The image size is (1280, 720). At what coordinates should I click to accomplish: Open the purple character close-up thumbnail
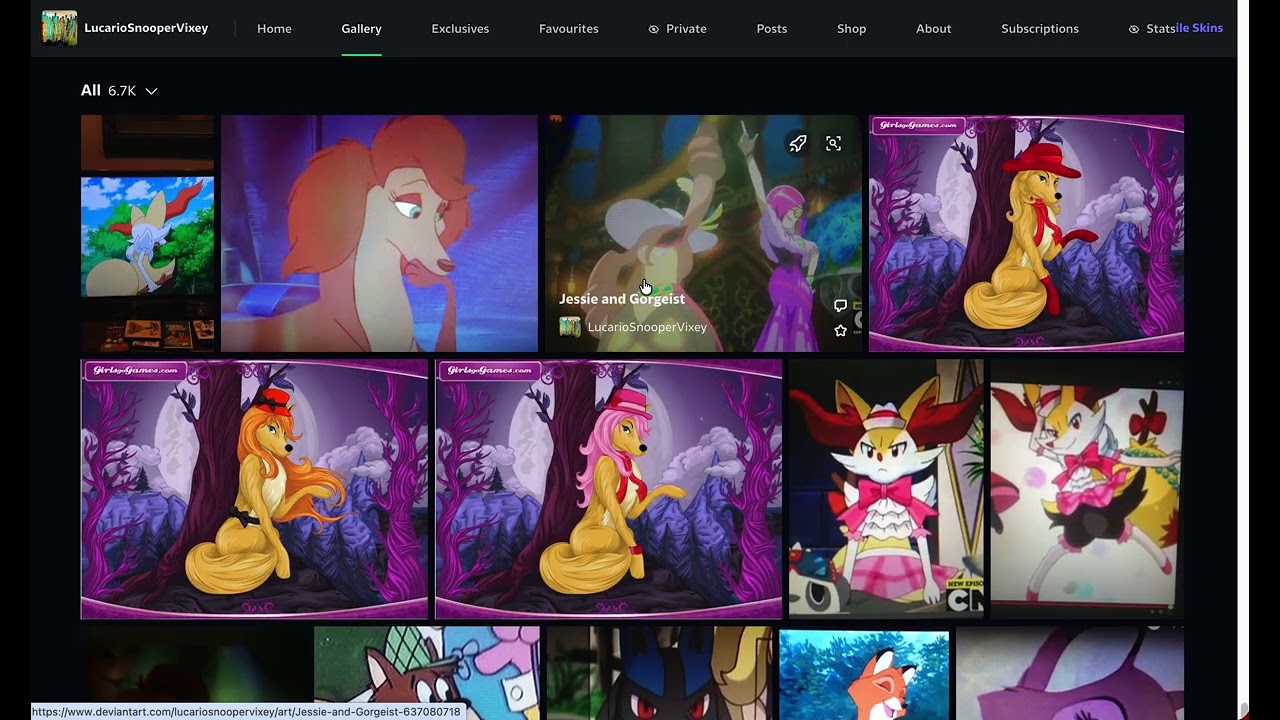tap(1070, 673)
